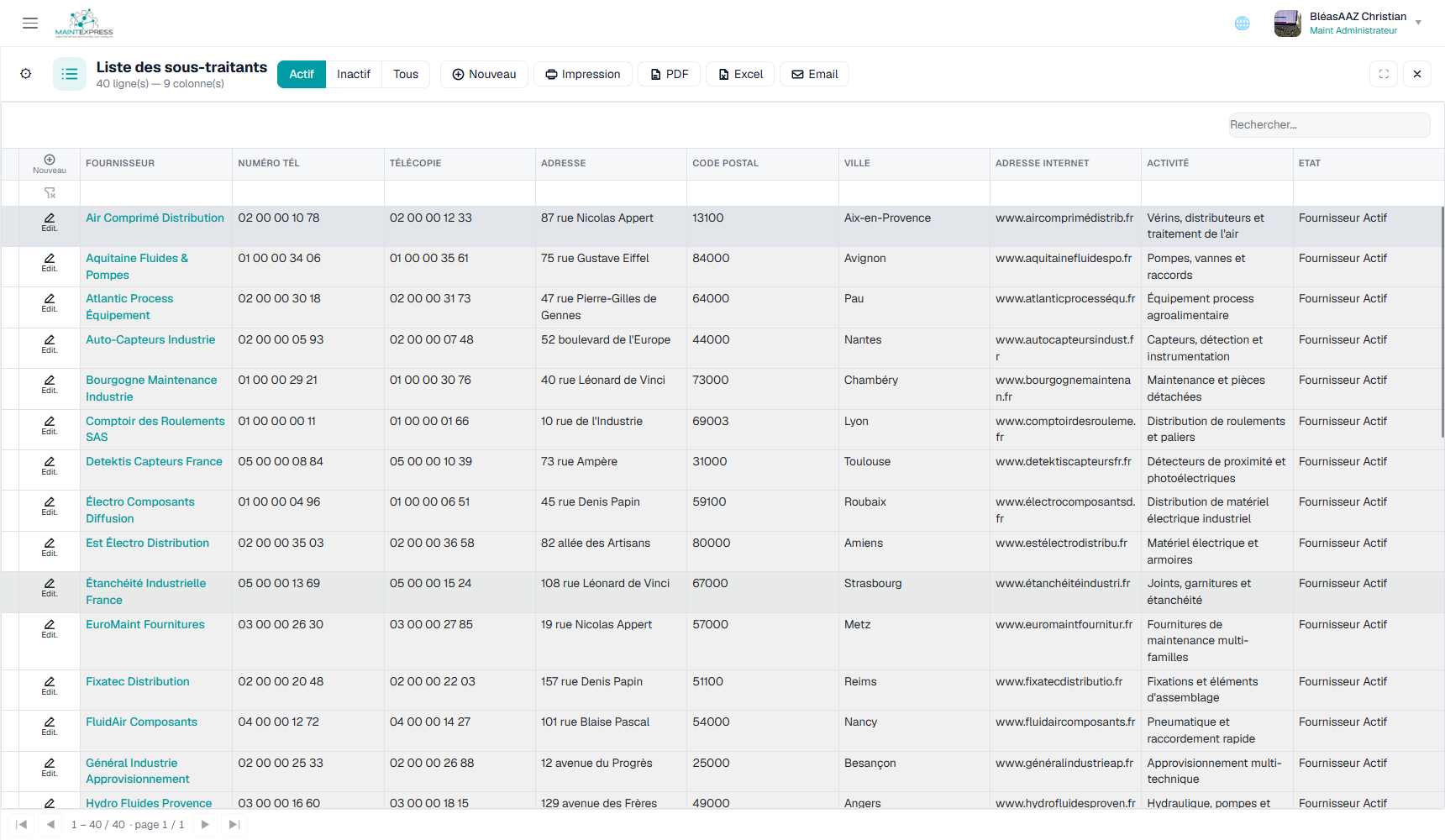Screen dimensions: 1445x840
Task: Edit the Auto-Capteurs Industrie row
Action: pyautogui.click(x=50, y=344)
